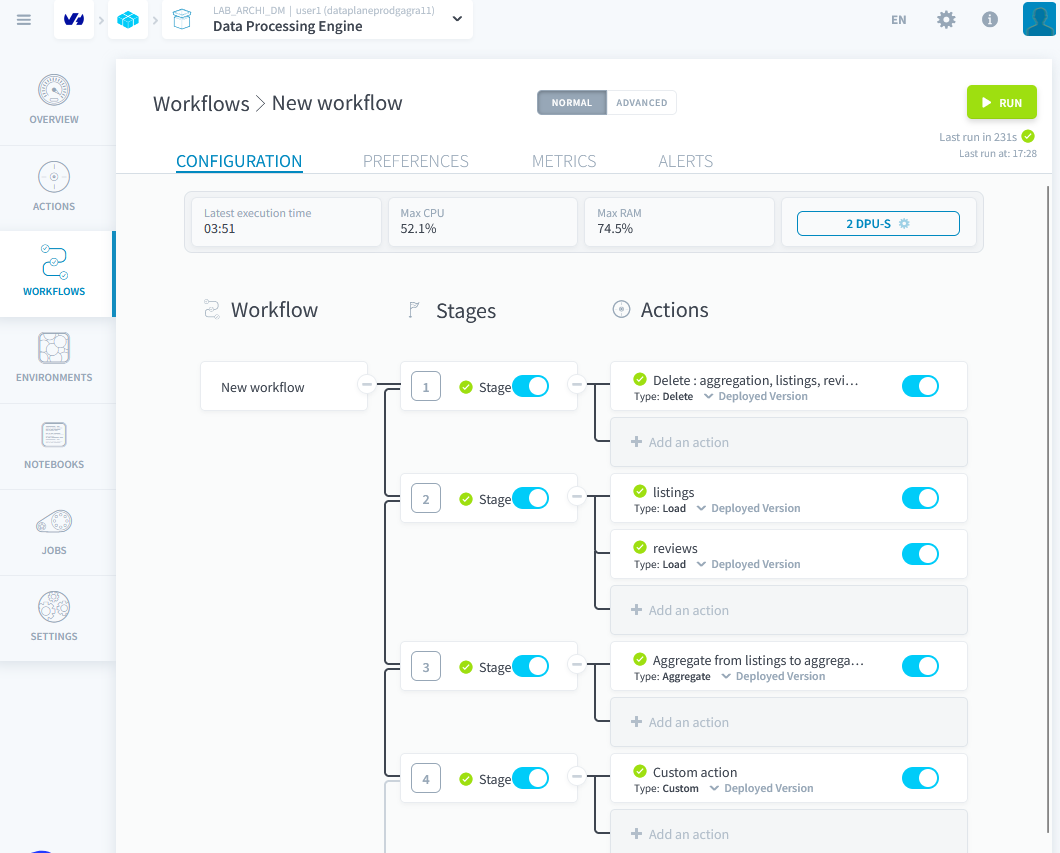Switch to Advanced mode
Screen dimensions: 1060x853
[641, 103]
